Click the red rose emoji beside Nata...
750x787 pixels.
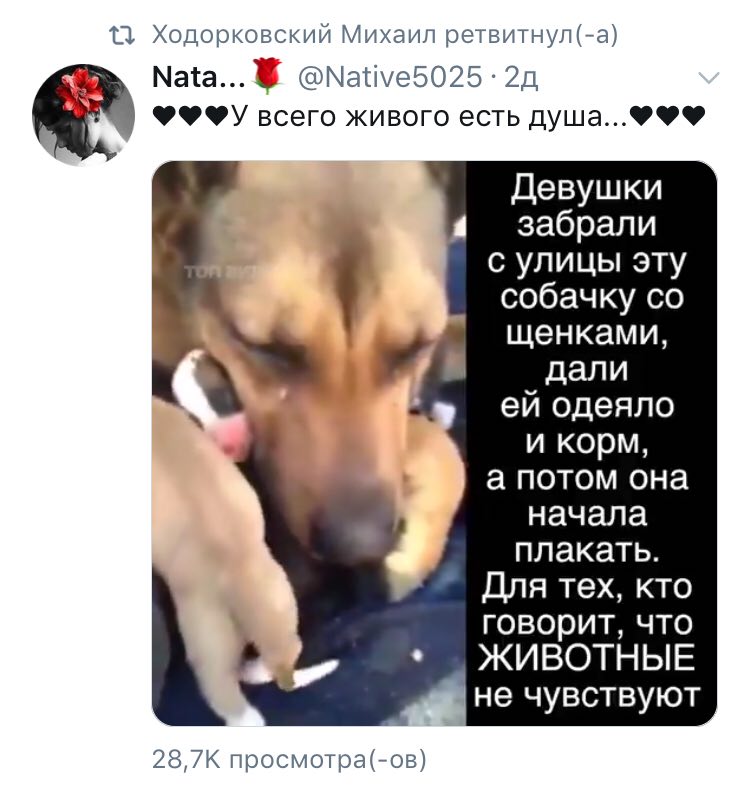pyautogui.click(x=267, y=76)
